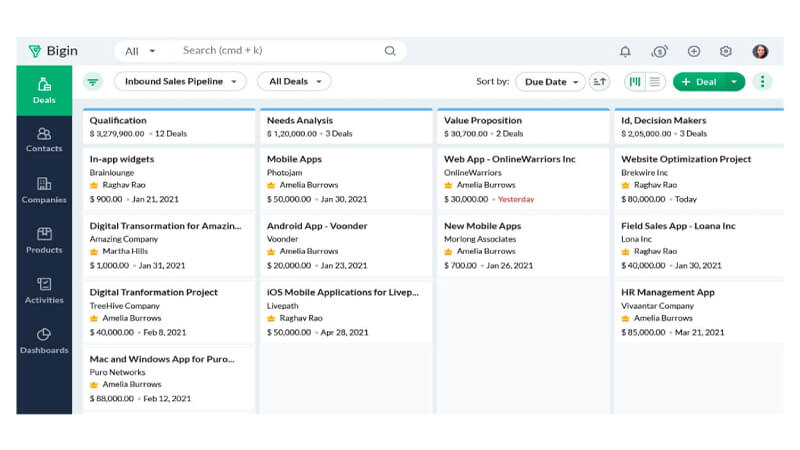Open the Activities tab in the sidebar

44,291
